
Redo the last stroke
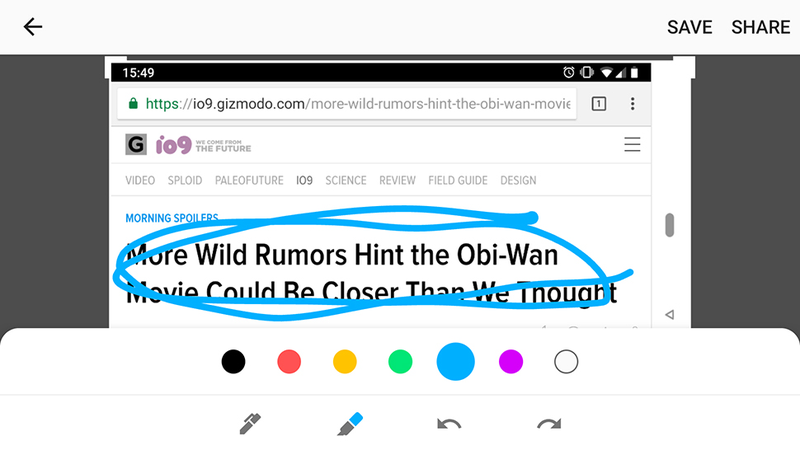pyautogui.click(x=549, y=424)
